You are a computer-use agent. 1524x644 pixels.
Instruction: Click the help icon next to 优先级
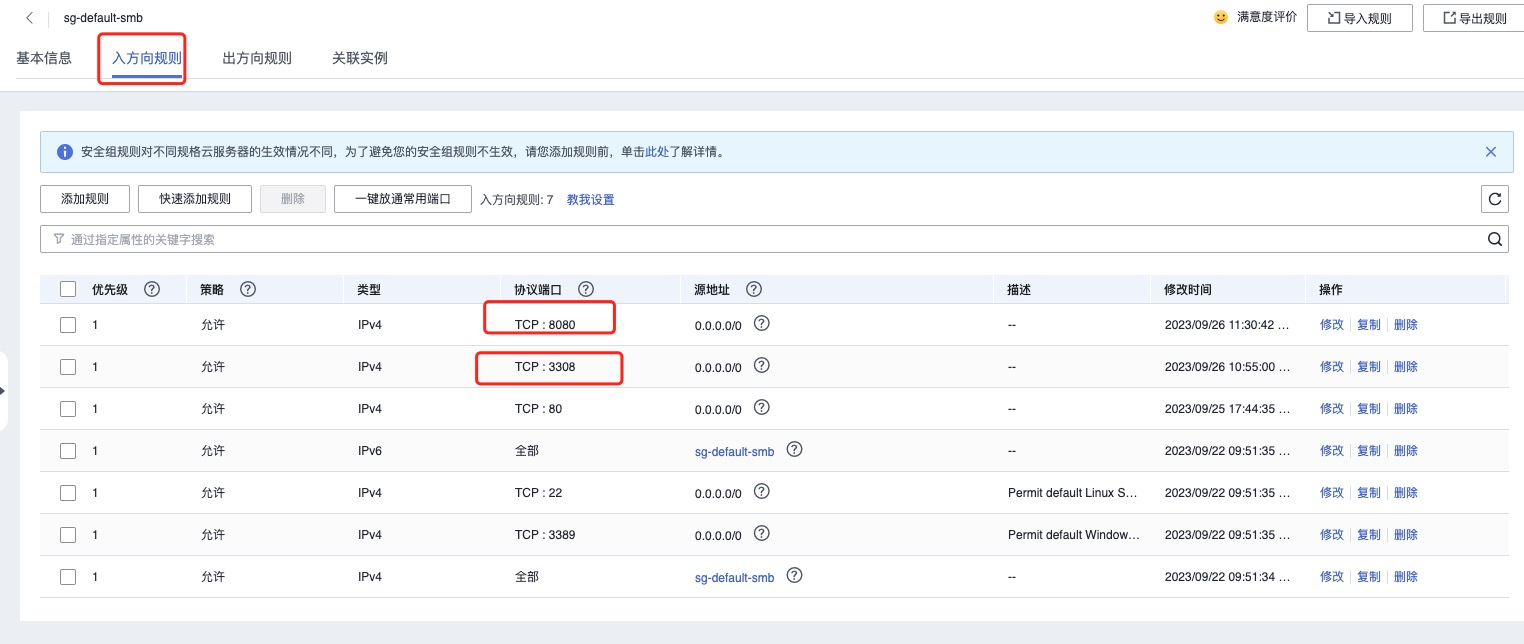click(152, 289)
